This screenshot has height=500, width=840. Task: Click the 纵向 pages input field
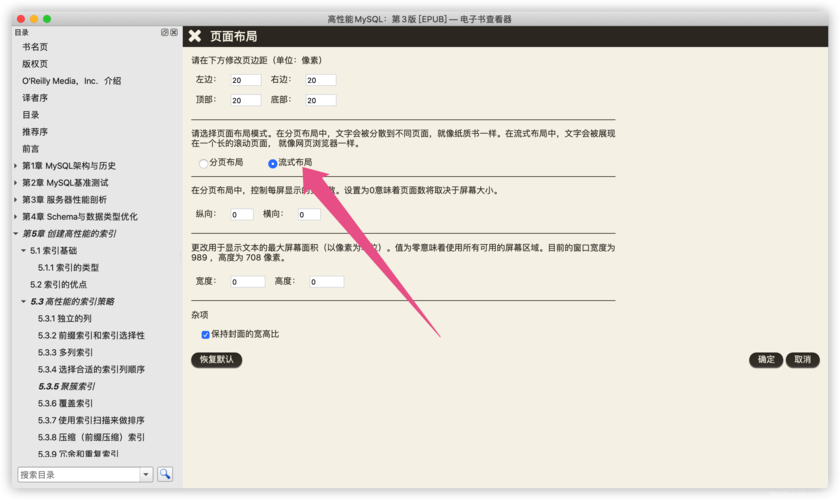[242, 214]
